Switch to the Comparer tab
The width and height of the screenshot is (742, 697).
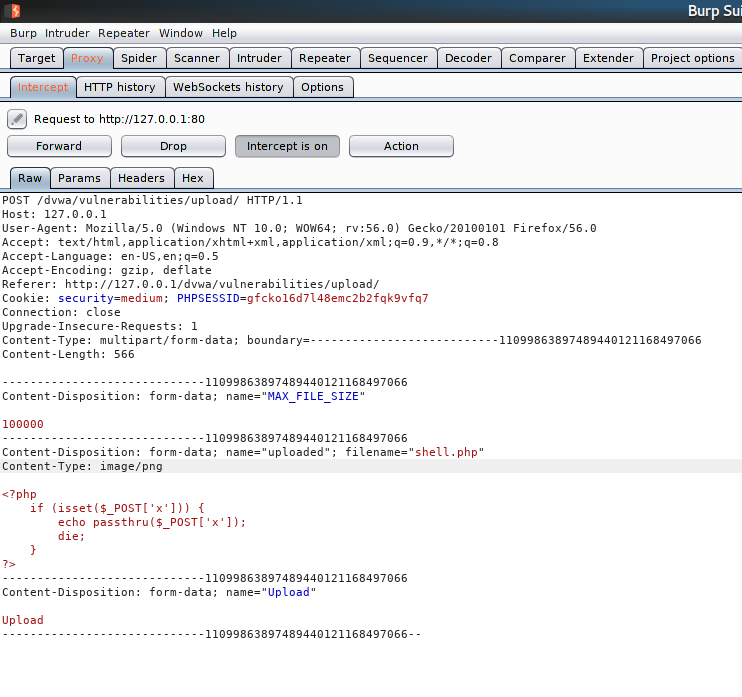click(538, 58)
